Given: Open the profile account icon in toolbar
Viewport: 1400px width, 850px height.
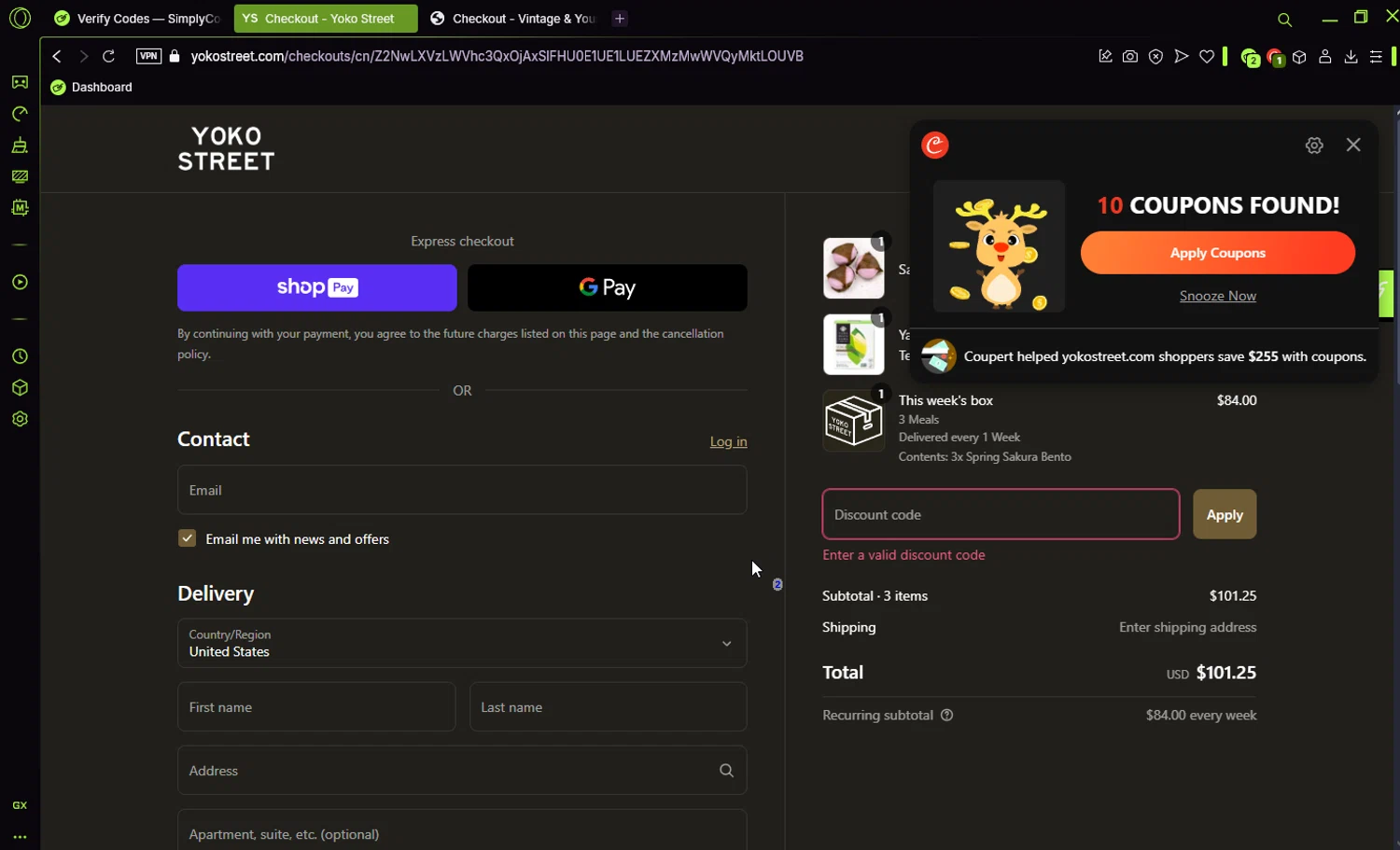Looking at the screenshot, I should (1324, 56).
